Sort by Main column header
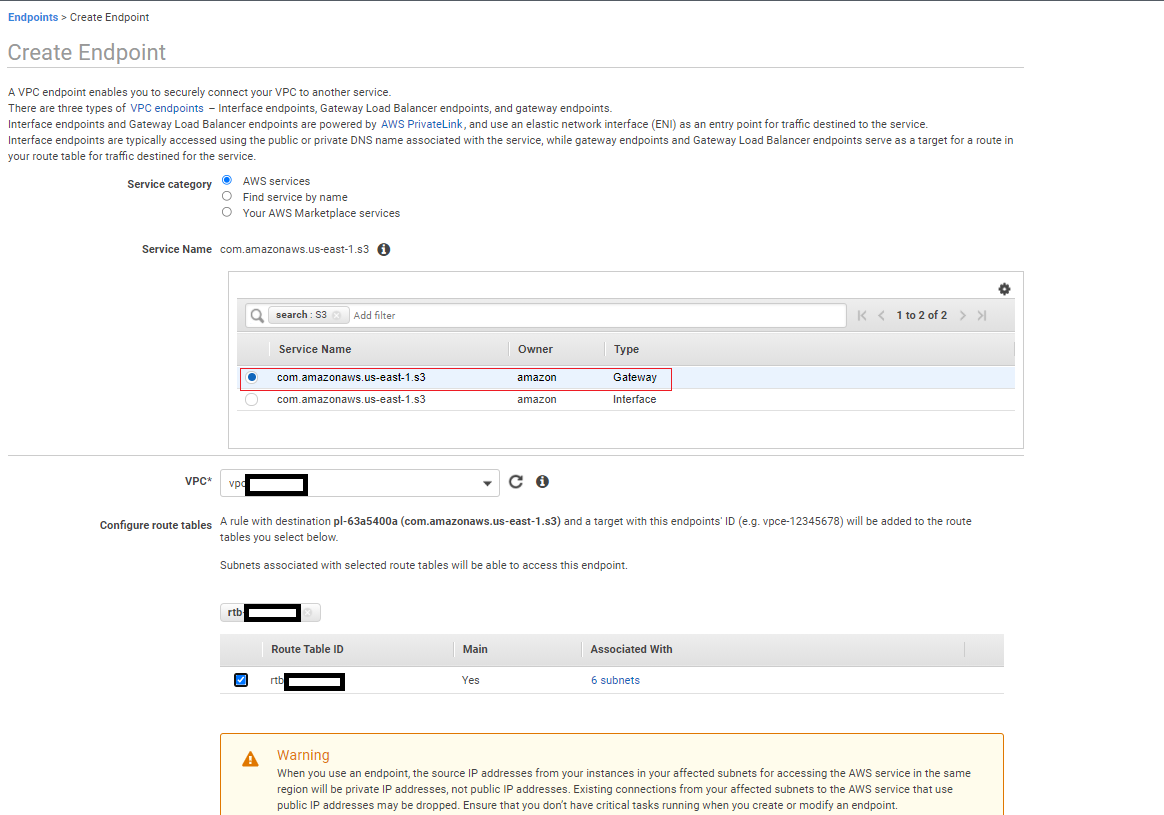This screenshot has width=1164, height=815. pyautogui.click(x=475, y=649)
